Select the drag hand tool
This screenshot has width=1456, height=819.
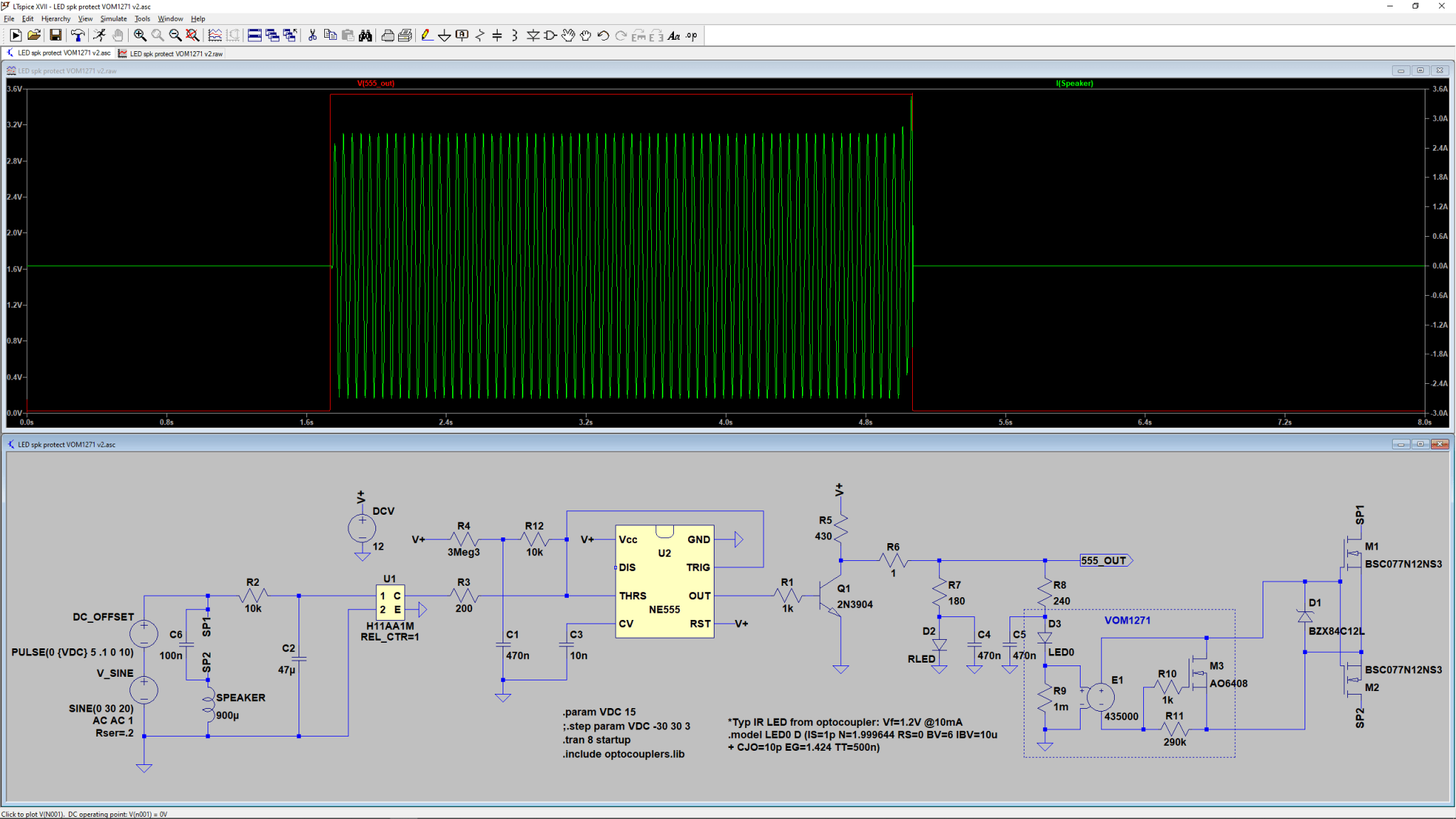(x=586, y=35)
